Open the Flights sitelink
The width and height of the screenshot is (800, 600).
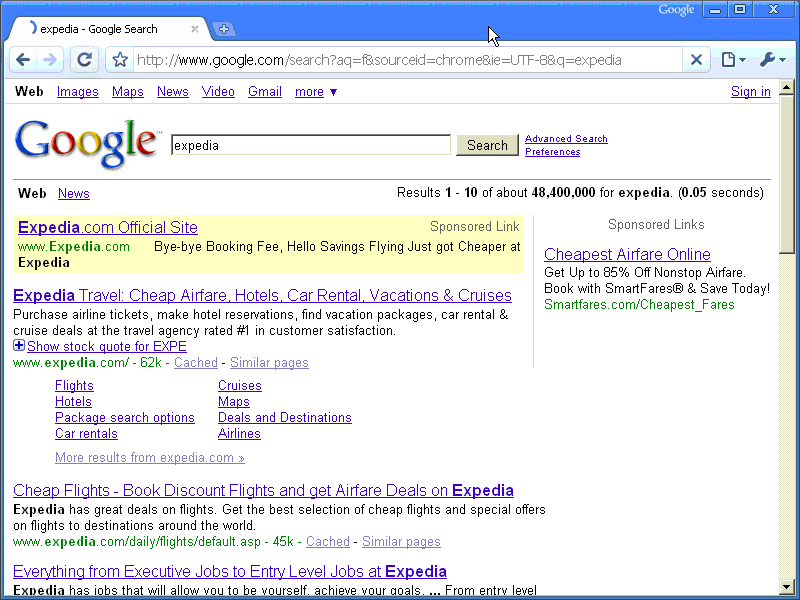click(74, 386)
